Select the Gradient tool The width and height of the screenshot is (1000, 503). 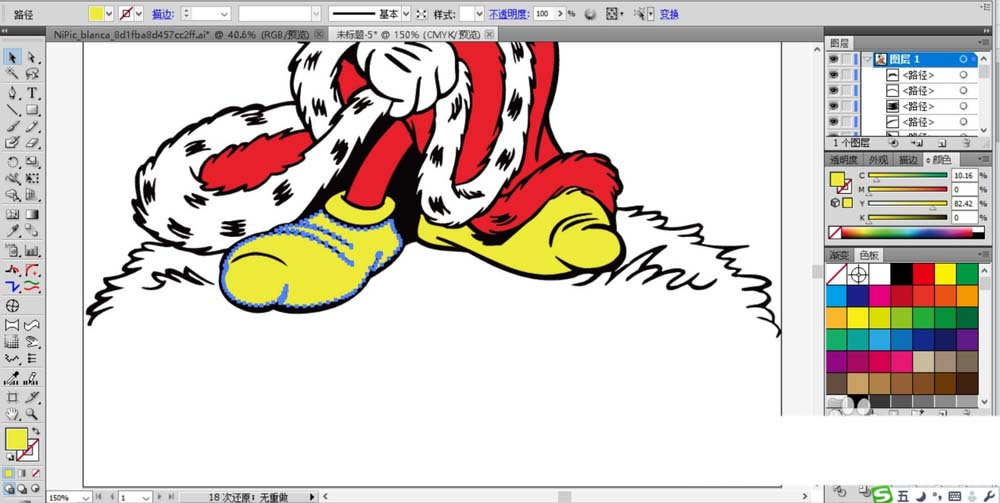[x=32, y=214]
